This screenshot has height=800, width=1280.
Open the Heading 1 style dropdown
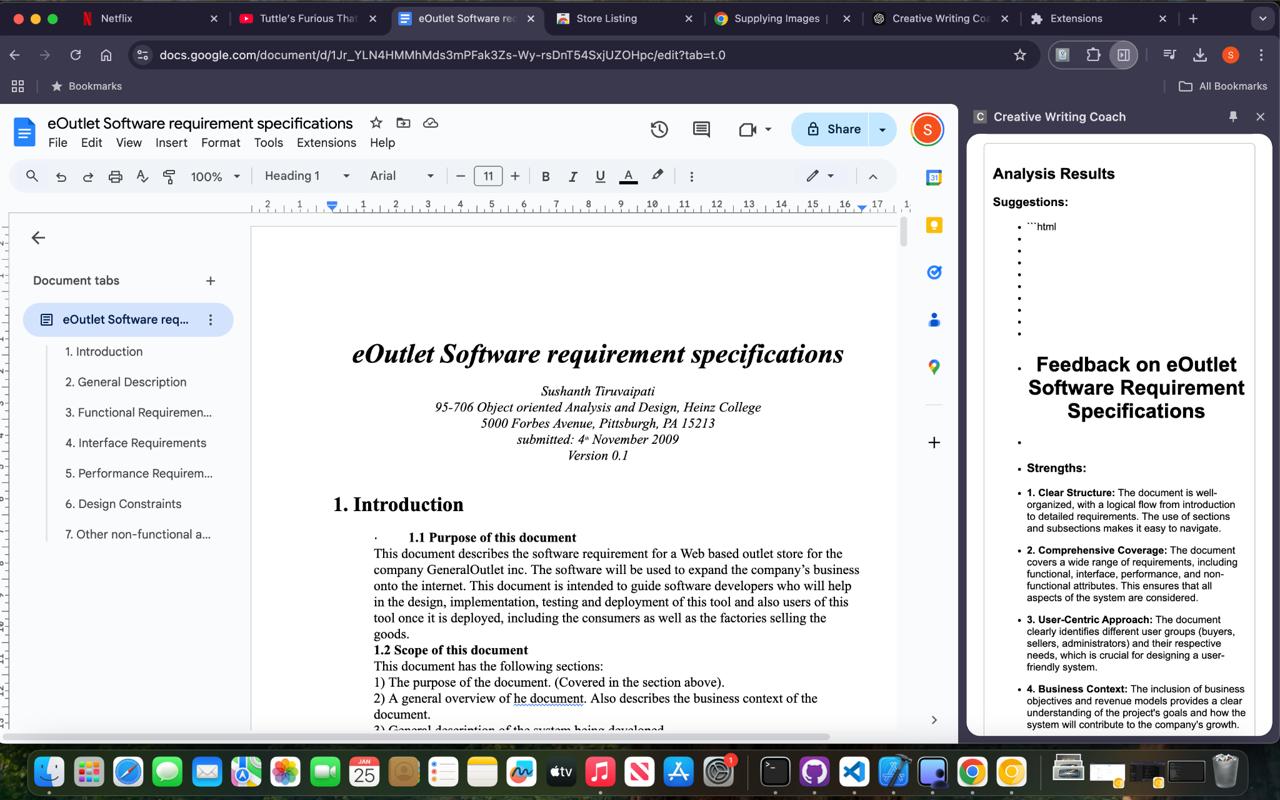(307, 176)
